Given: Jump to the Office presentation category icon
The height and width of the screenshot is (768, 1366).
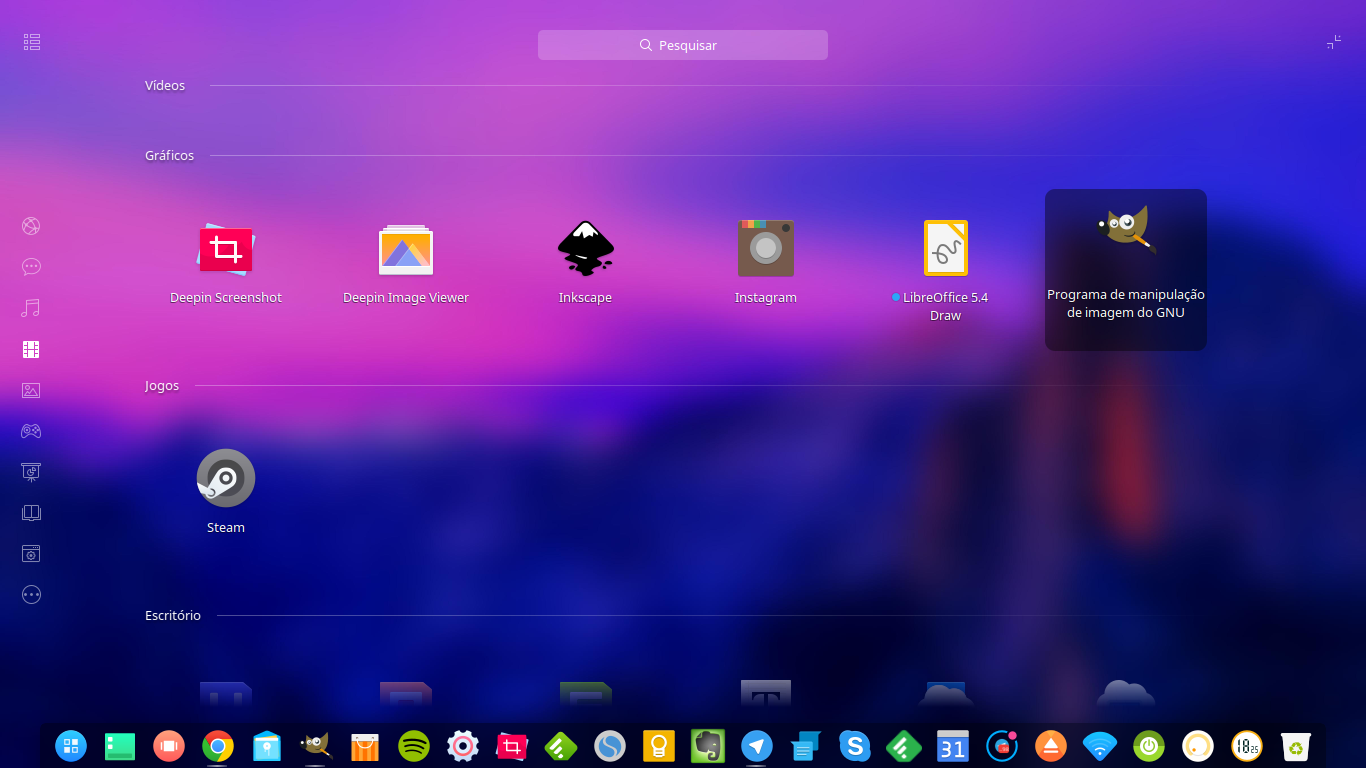Looking at the screenshot, I should click(31, 472).
